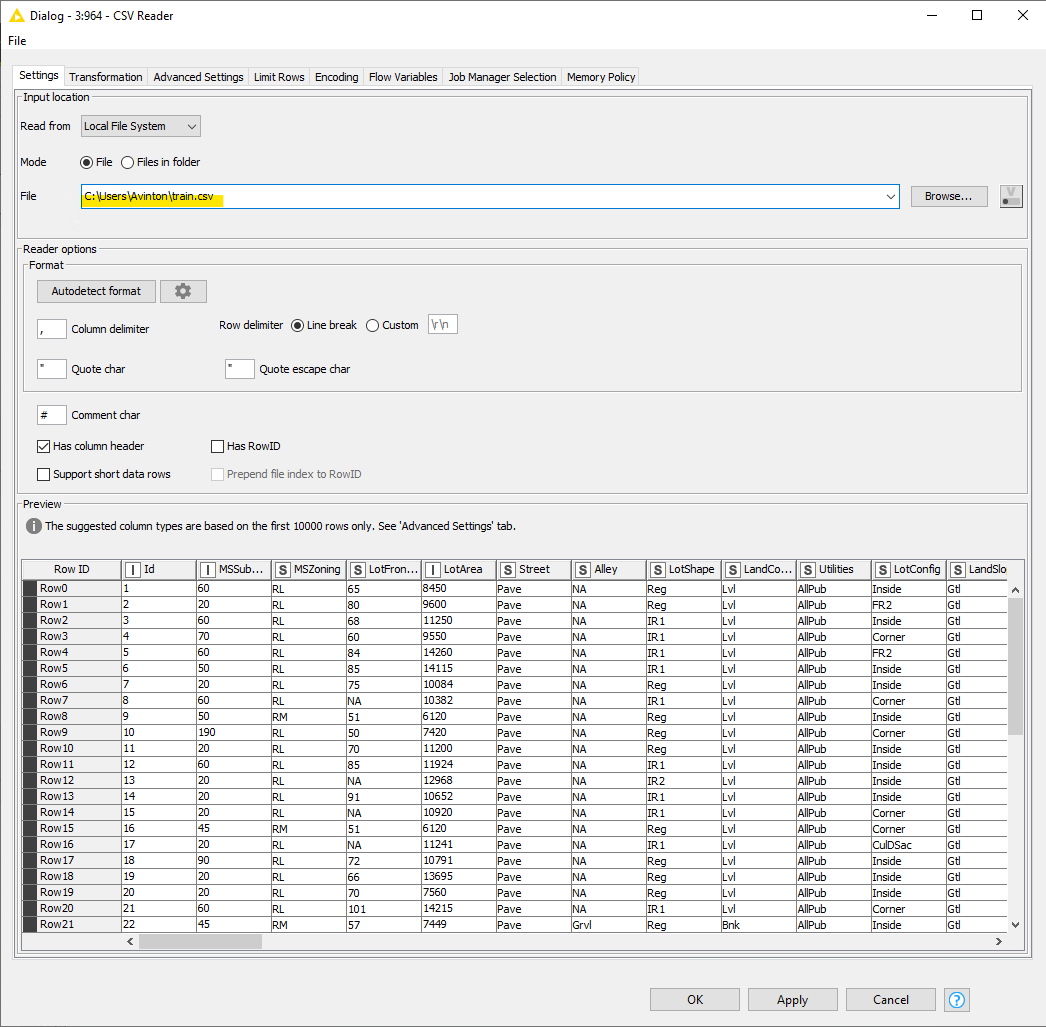Click the IR2 cell in Row12

click(682, 781)
